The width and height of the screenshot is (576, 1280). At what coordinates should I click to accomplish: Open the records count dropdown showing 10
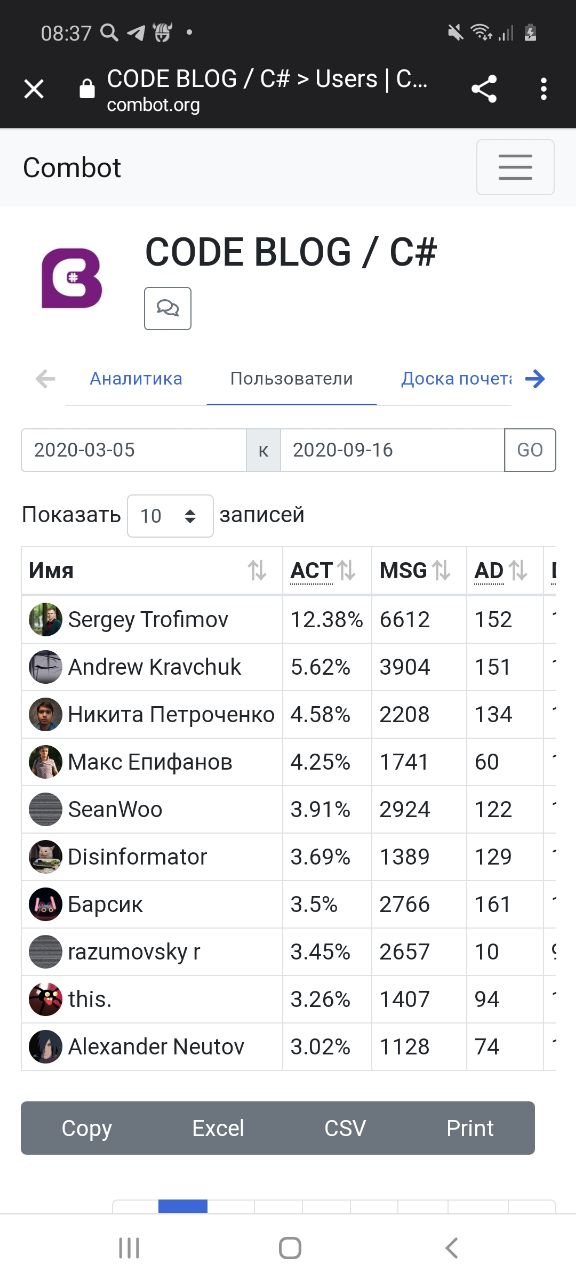(170, 516)
